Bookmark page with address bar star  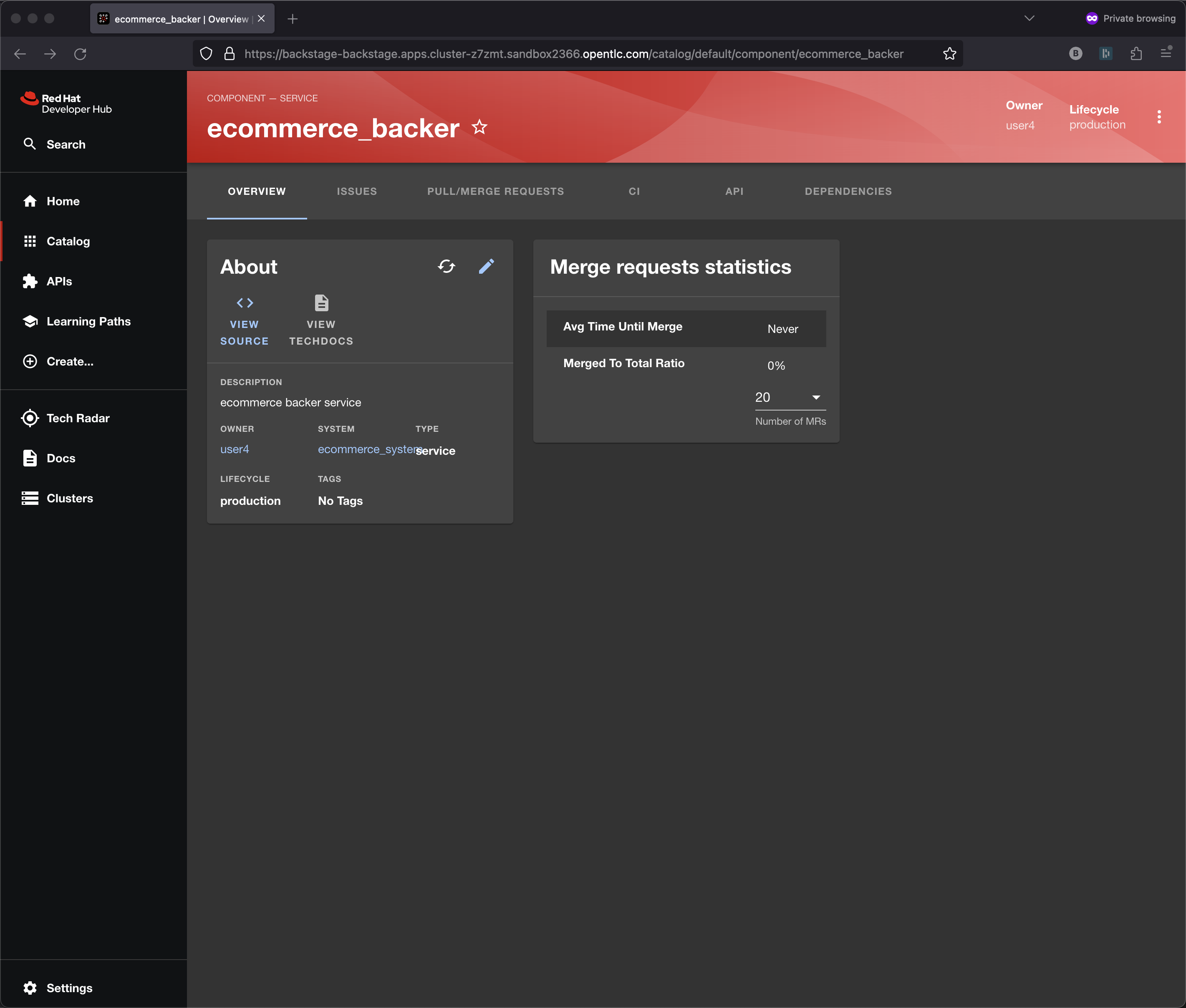pos(949,54)
